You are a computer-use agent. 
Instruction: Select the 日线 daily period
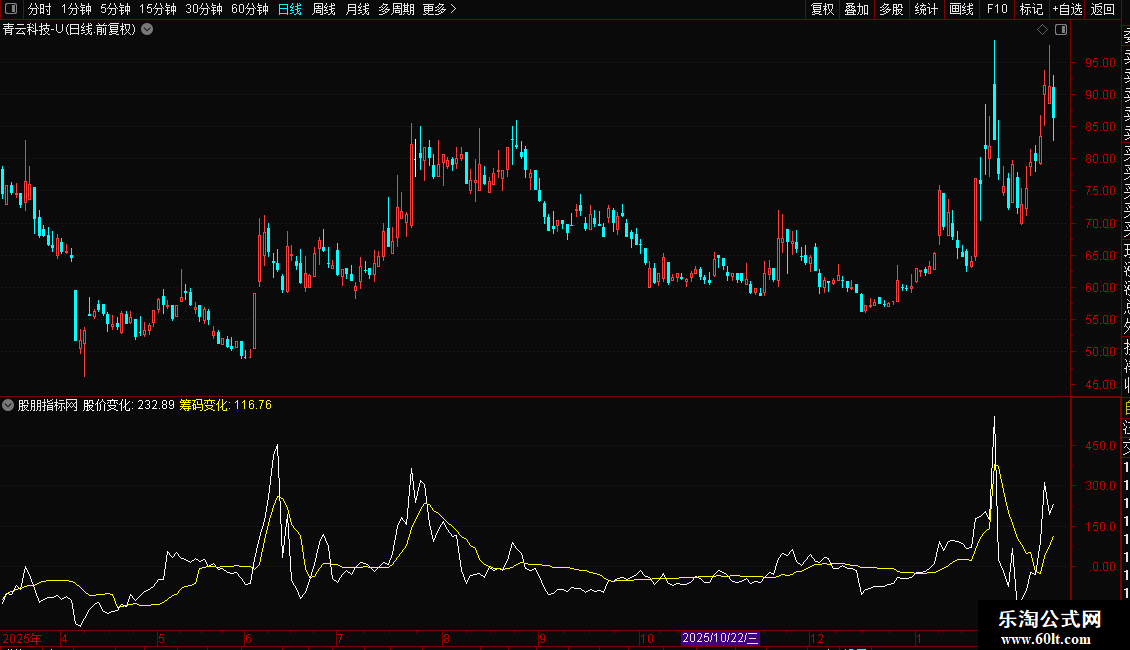[290, 9]
